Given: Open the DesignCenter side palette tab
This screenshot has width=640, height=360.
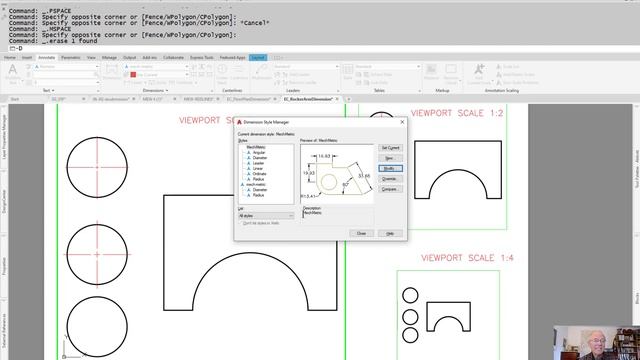Looking at the screenshot, I should pos(4,201).
